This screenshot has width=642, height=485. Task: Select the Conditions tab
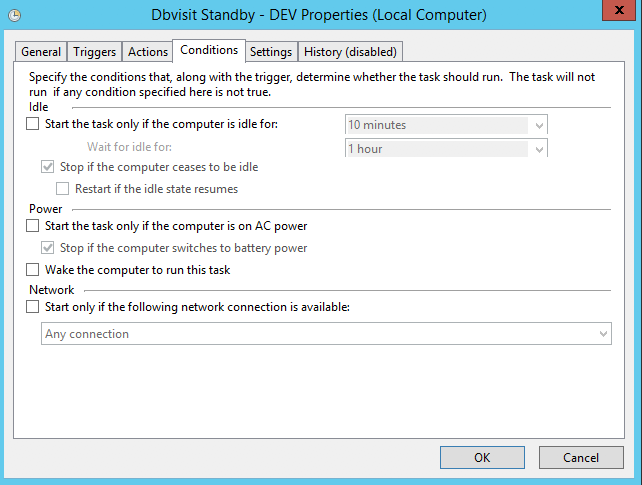click(209, 50)
